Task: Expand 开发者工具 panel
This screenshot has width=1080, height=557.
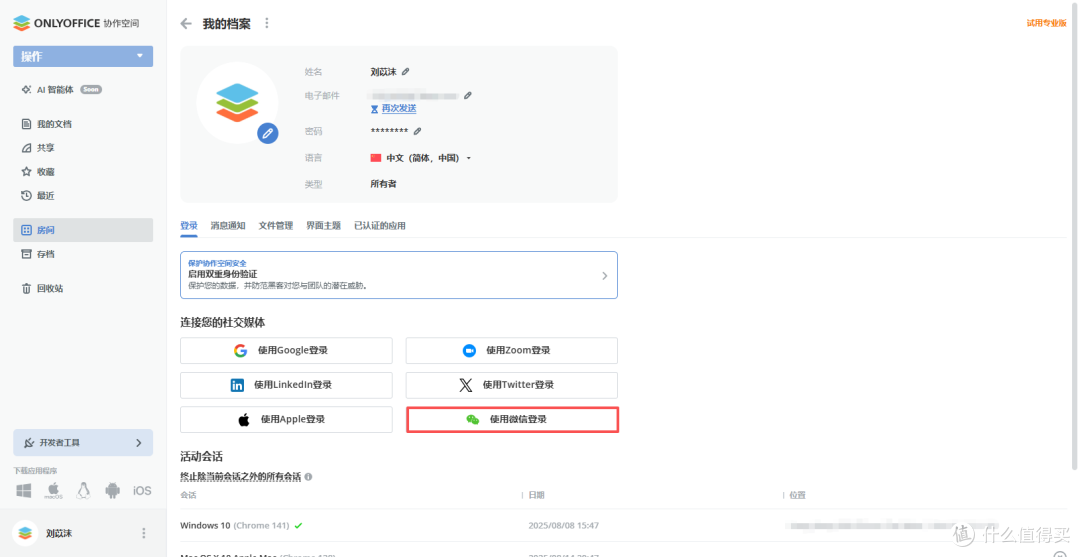Action: 83,443
